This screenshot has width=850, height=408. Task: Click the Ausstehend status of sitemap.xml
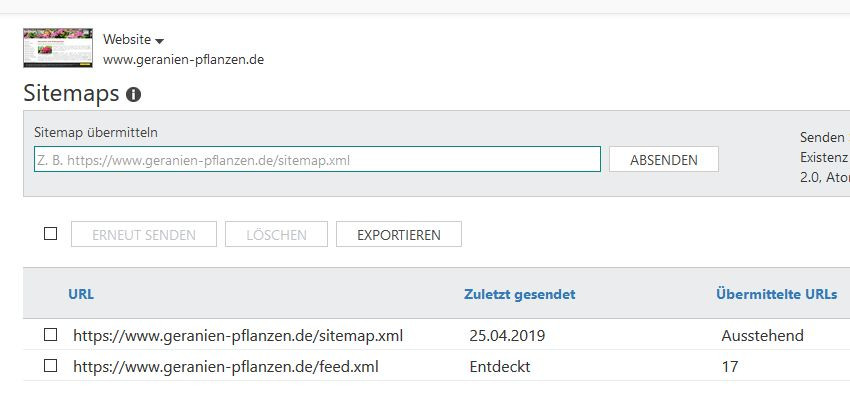(762, 335)
